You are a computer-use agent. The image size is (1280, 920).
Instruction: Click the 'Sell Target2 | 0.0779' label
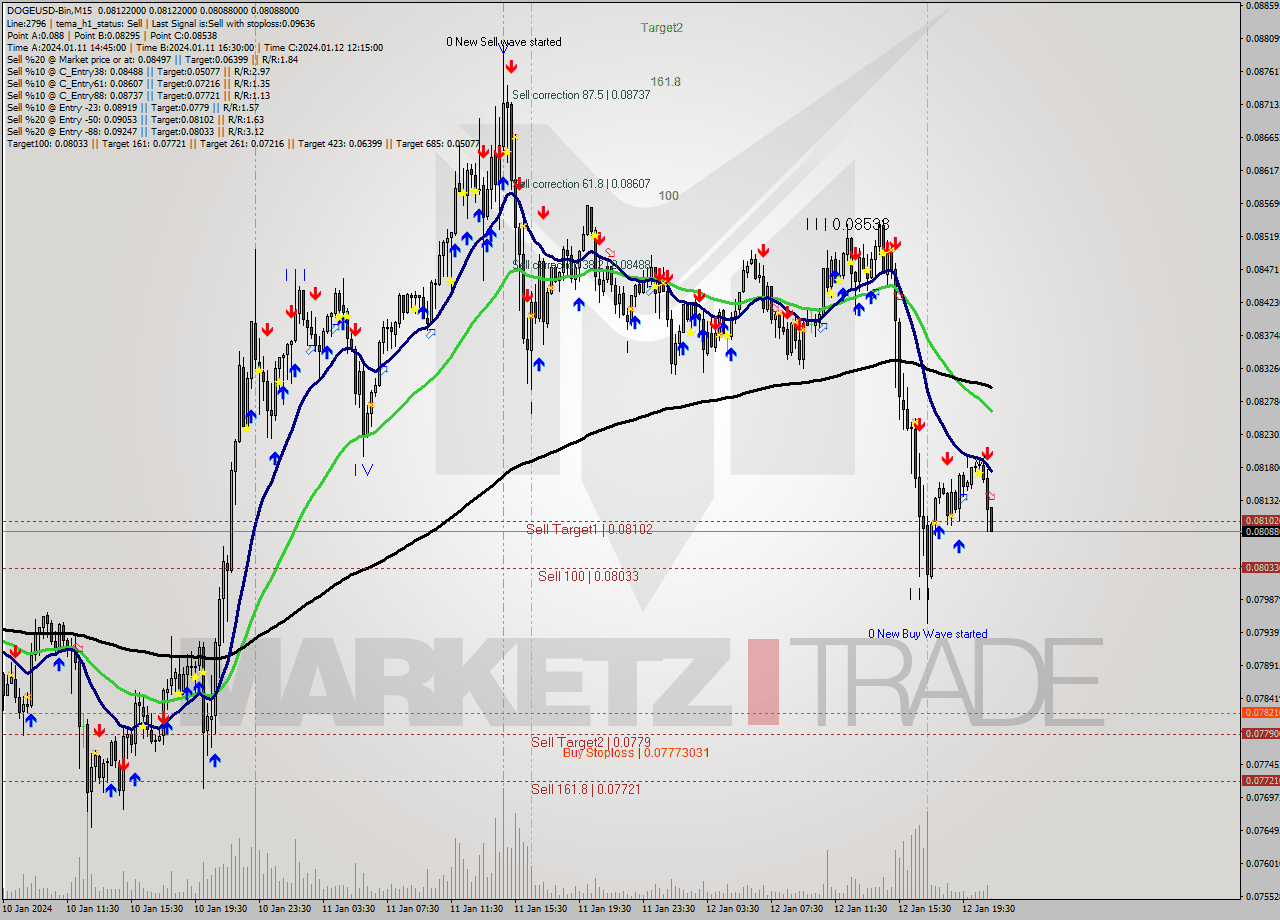click(x=591, y=742)
